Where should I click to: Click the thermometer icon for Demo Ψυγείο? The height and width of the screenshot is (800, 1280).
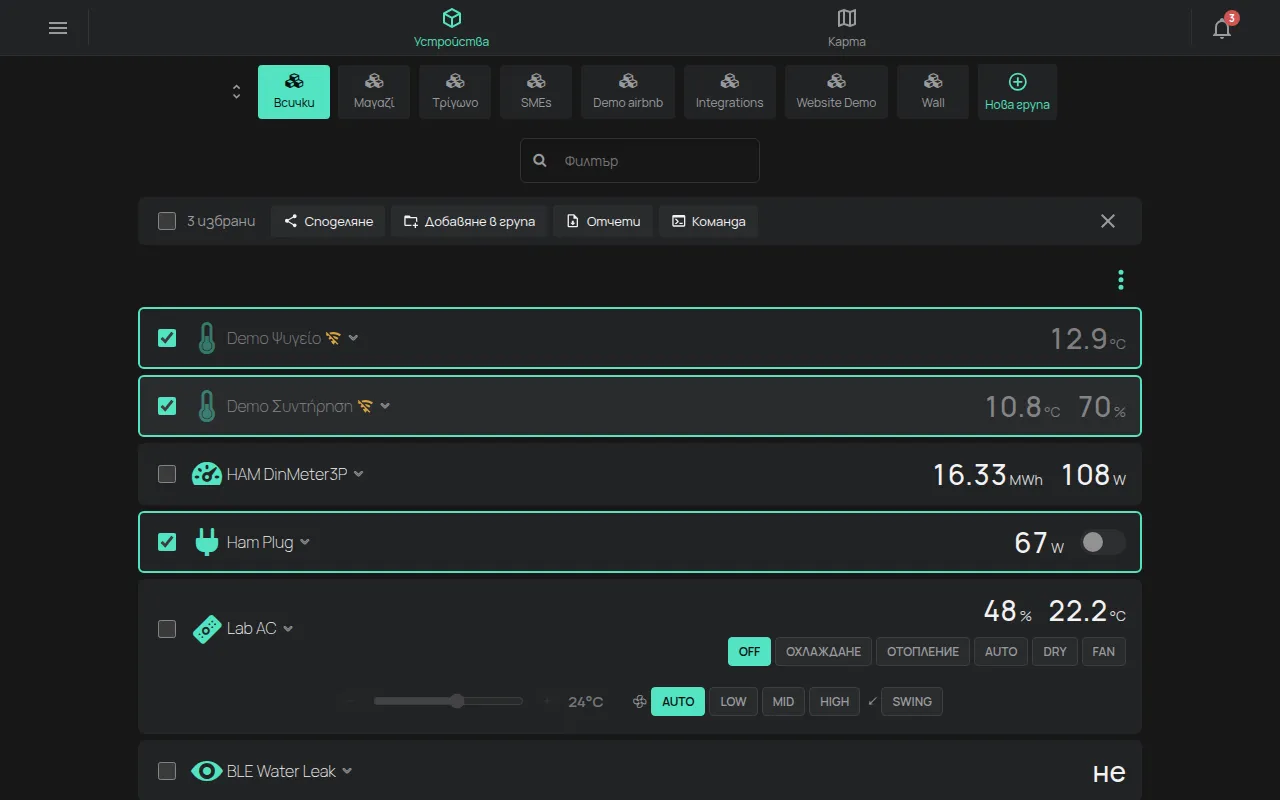coord(206,338)
